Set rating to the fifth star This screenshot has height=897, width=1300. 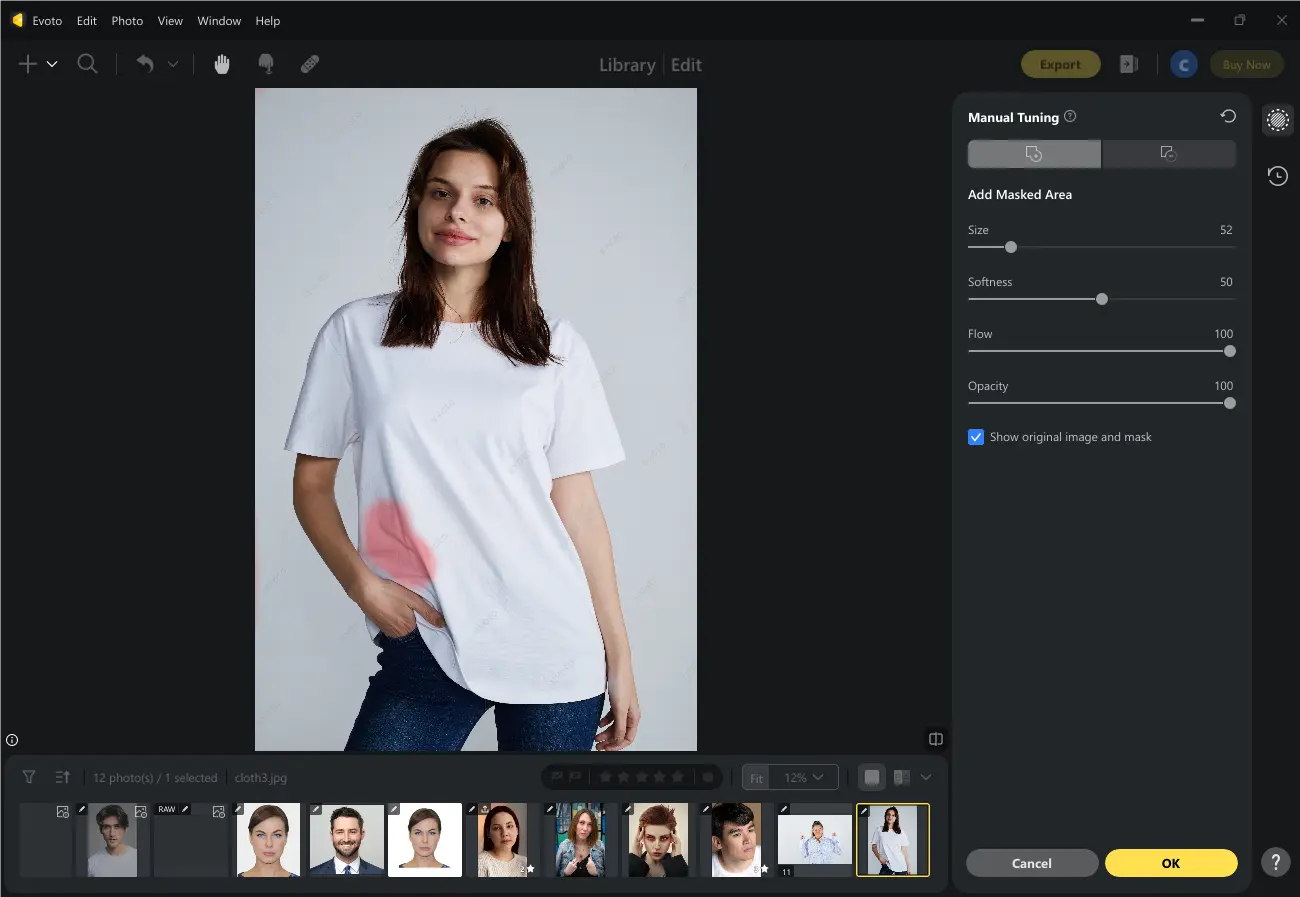(x=677, y=777)
